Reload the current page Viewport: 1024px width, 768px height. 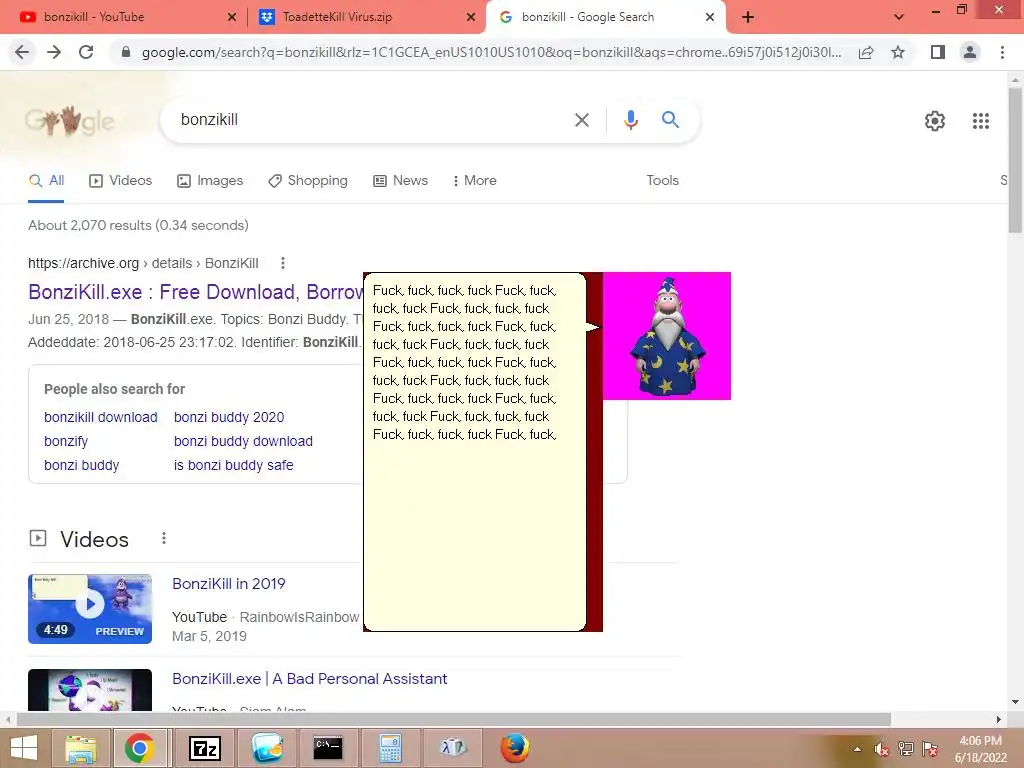pos(86,52)
